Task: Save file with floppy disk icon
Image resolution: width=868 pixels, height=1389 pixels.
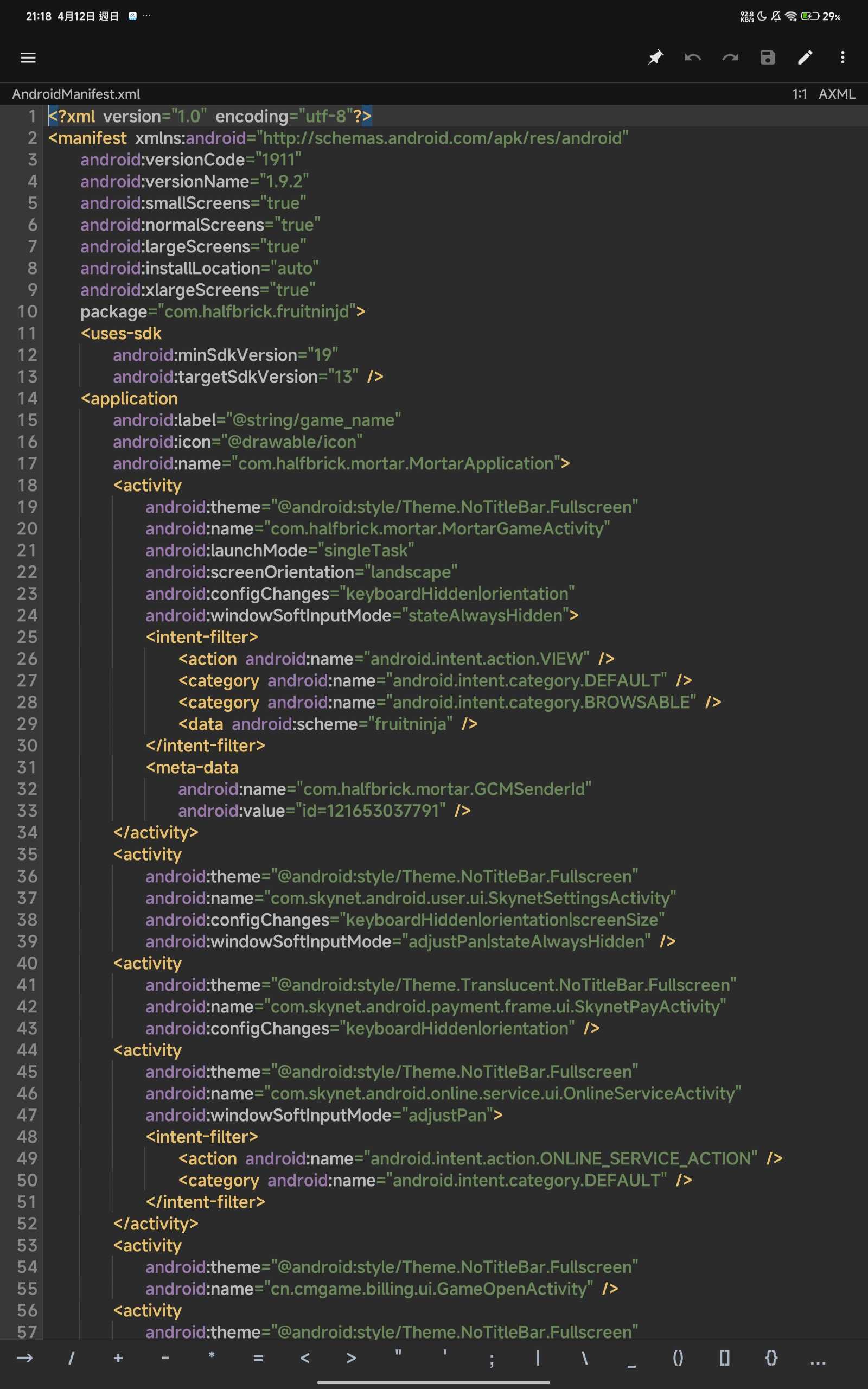Action: coord(768,58)
